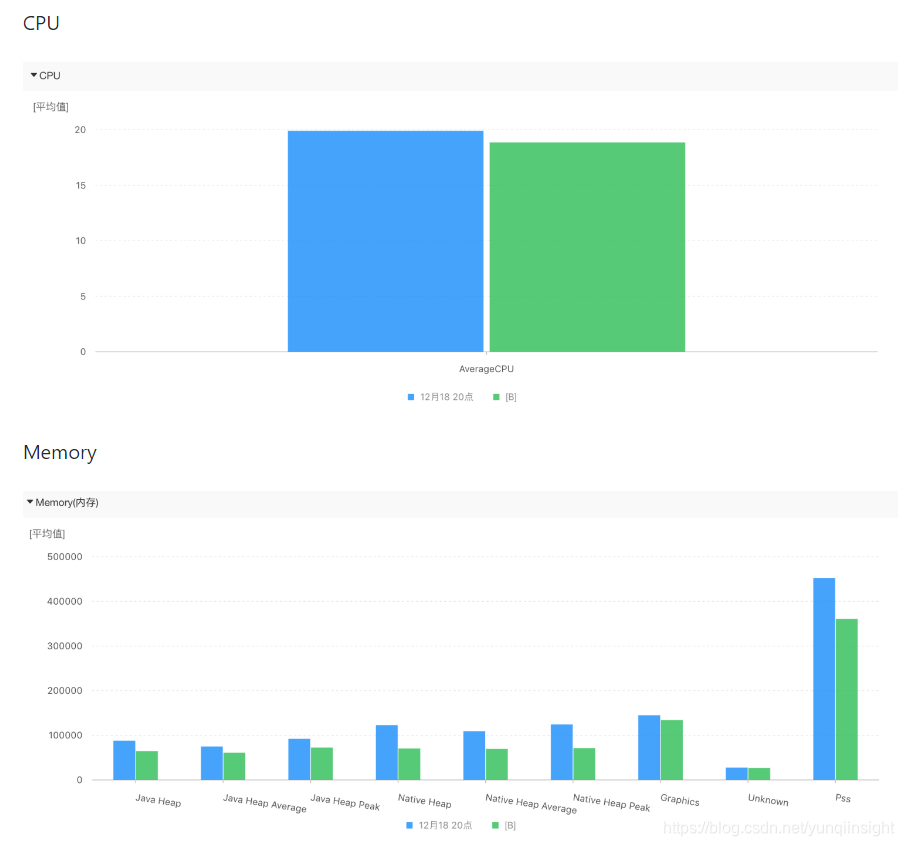Click the green Graphics bar
904x846 pixels.
(672, 750)
